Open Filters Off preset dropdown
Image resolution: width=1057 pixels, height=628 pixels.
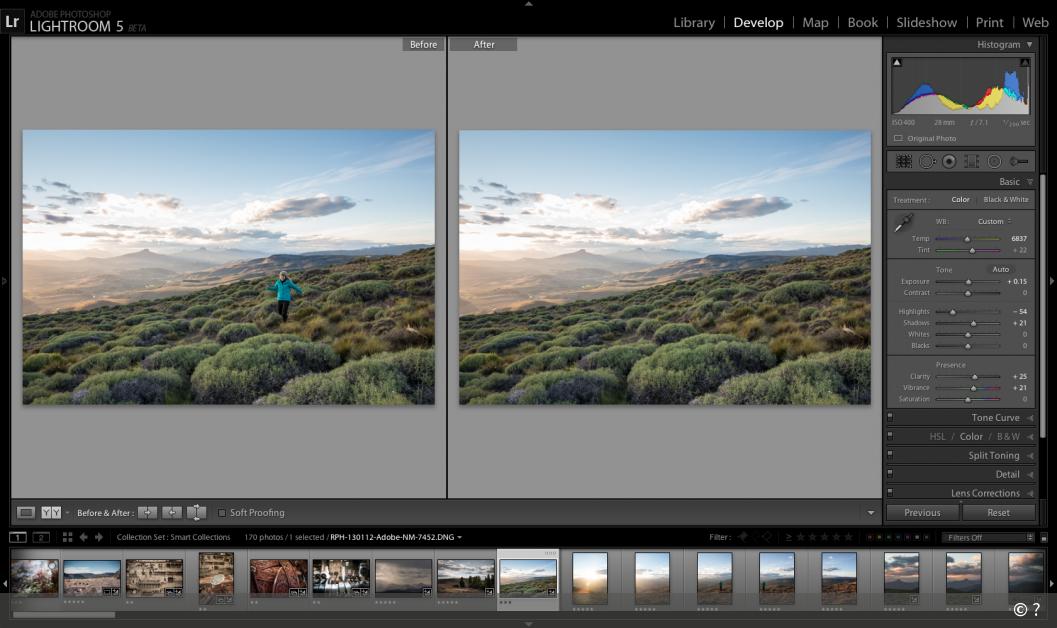click(988, 537)
